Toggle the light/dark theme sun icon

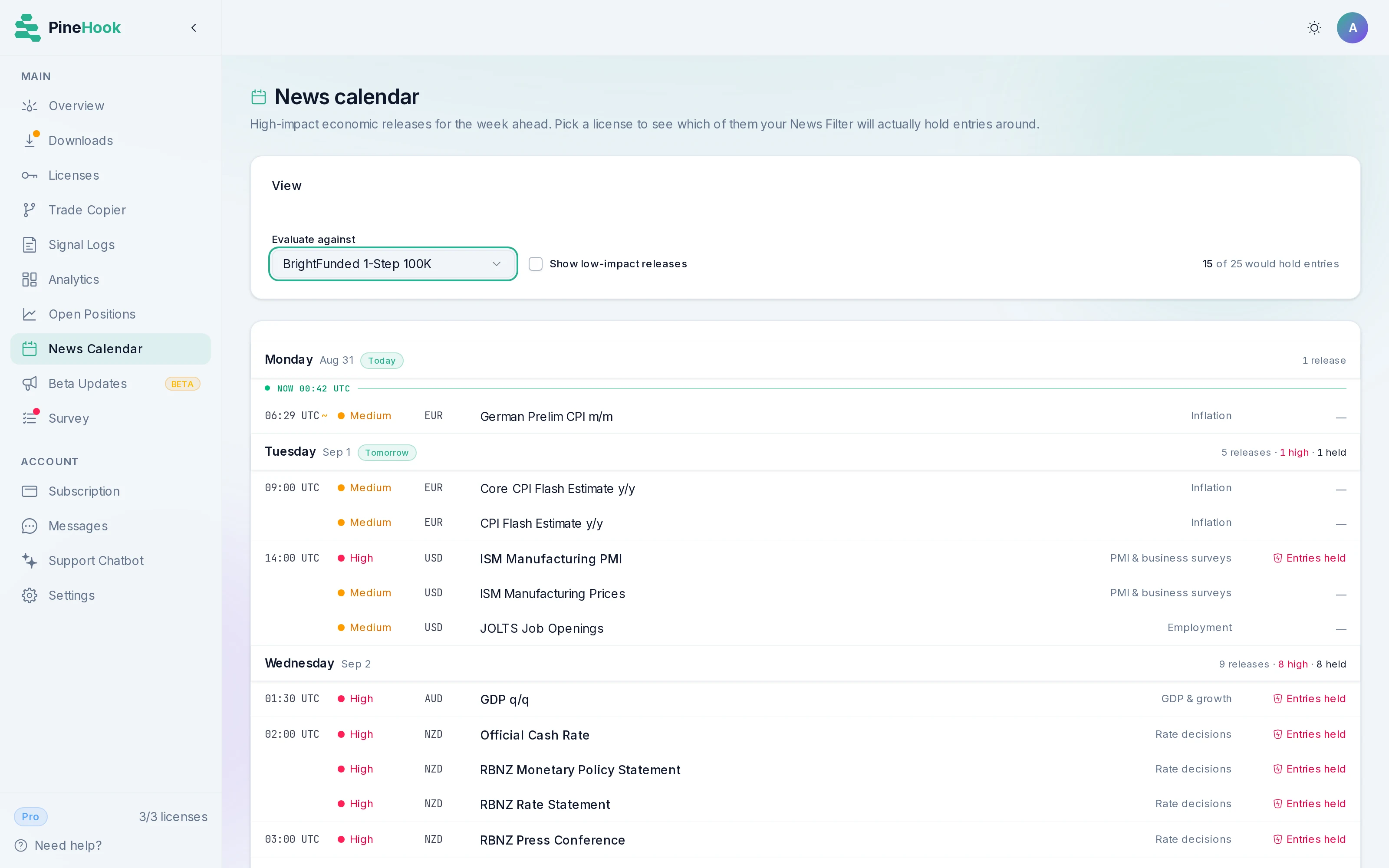point(1314,27)
